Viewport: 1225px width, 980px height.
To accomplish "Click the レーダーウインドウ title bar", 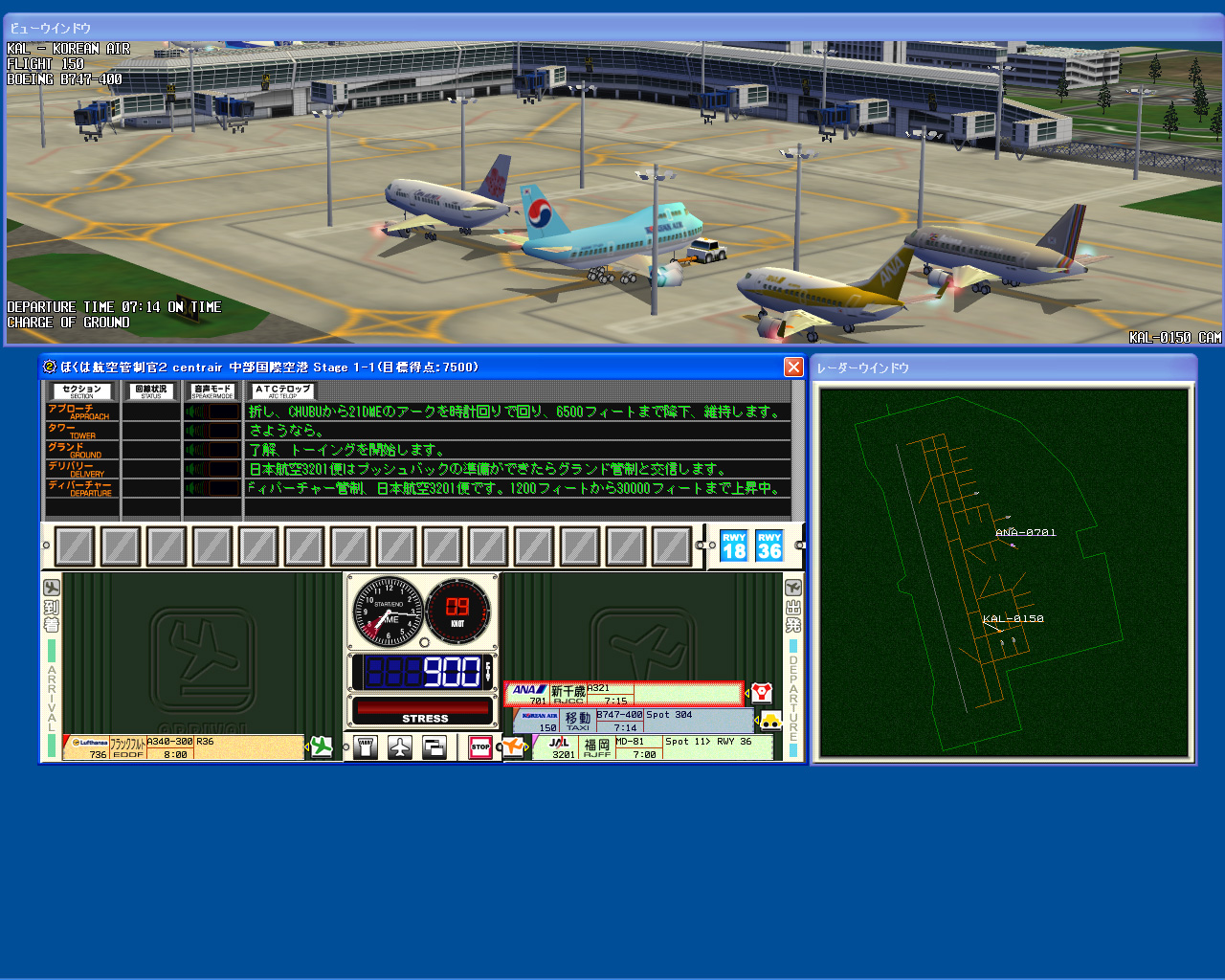I will [x=1003, y=367].
